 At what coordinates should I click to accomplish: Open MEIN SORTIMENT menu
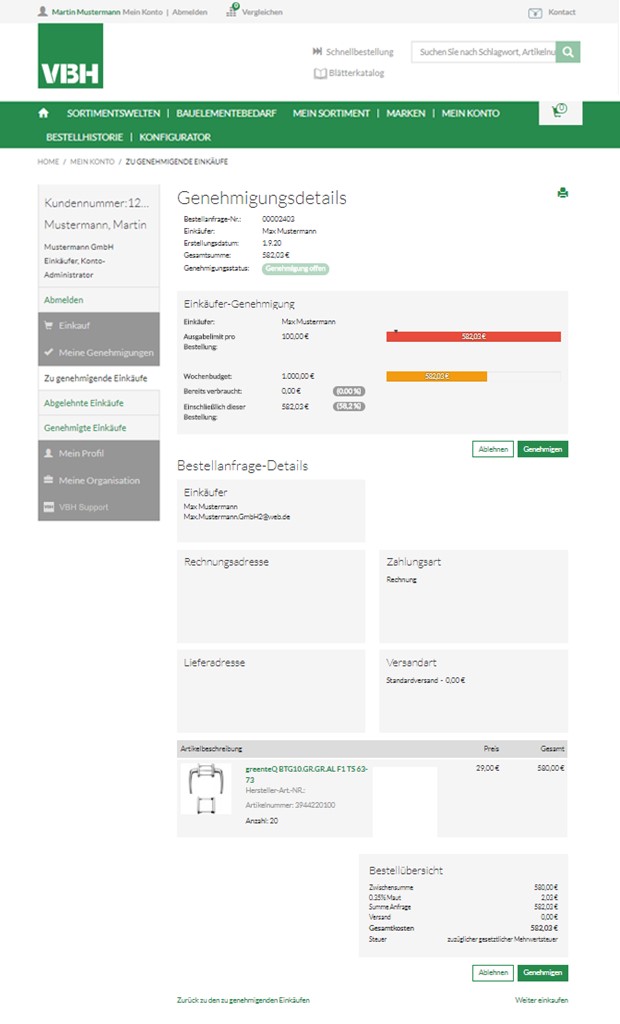point(331,113)
